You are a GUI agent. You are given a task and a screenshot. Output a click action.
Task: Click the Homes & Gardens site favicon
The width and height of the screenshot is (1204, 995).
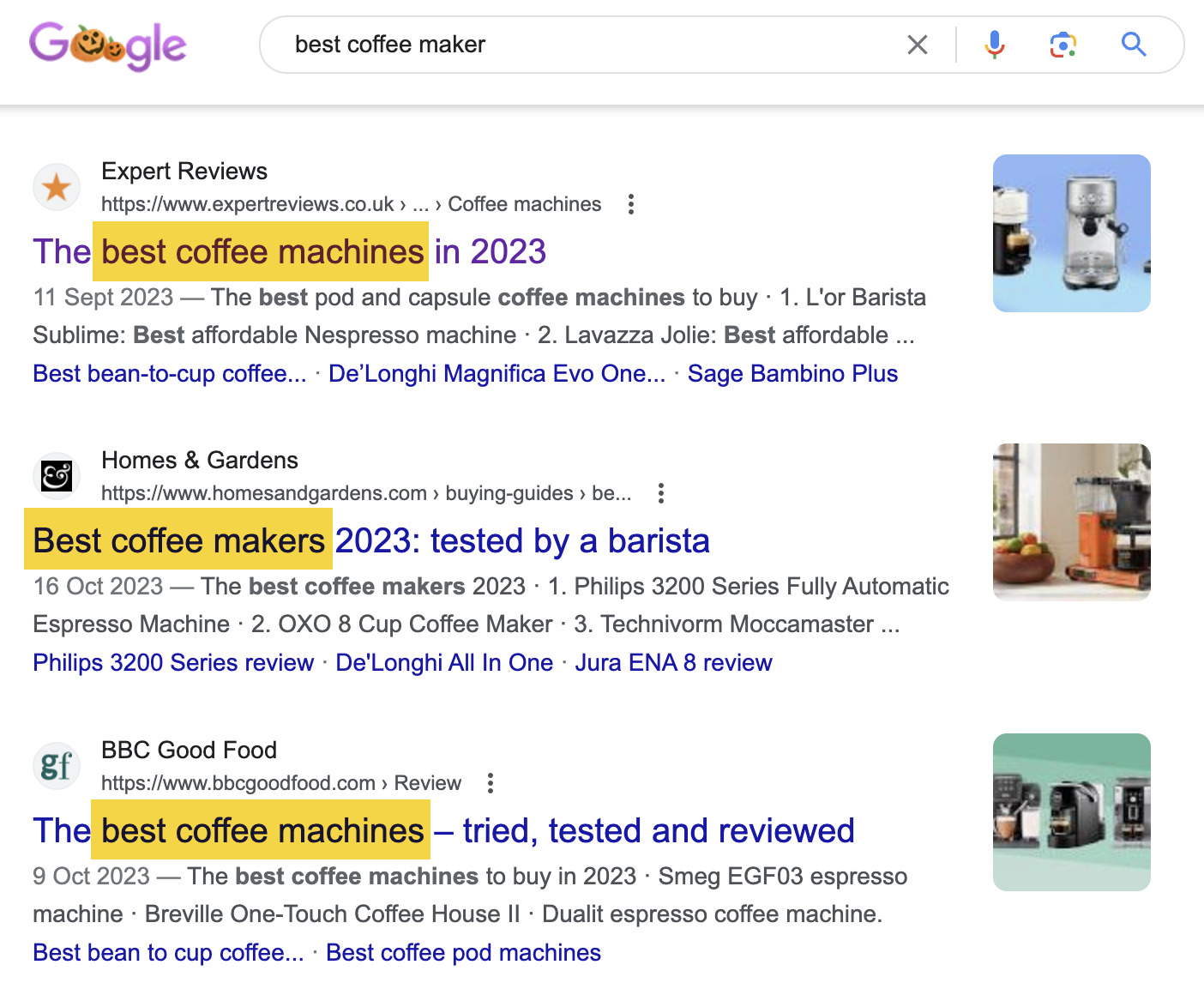pos(56,476)
